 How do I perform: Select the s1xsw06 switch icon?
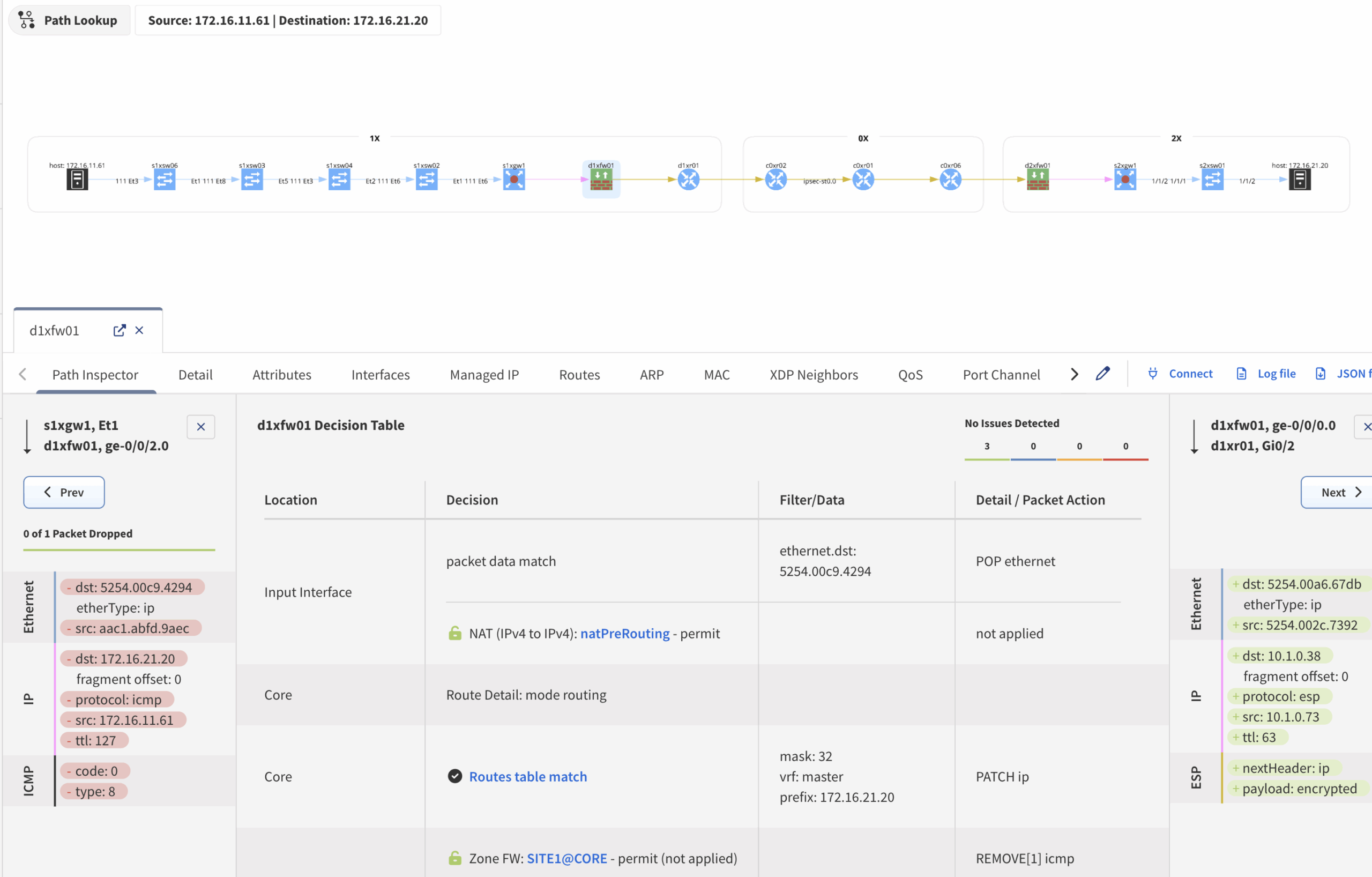click(x=165, y=180)
